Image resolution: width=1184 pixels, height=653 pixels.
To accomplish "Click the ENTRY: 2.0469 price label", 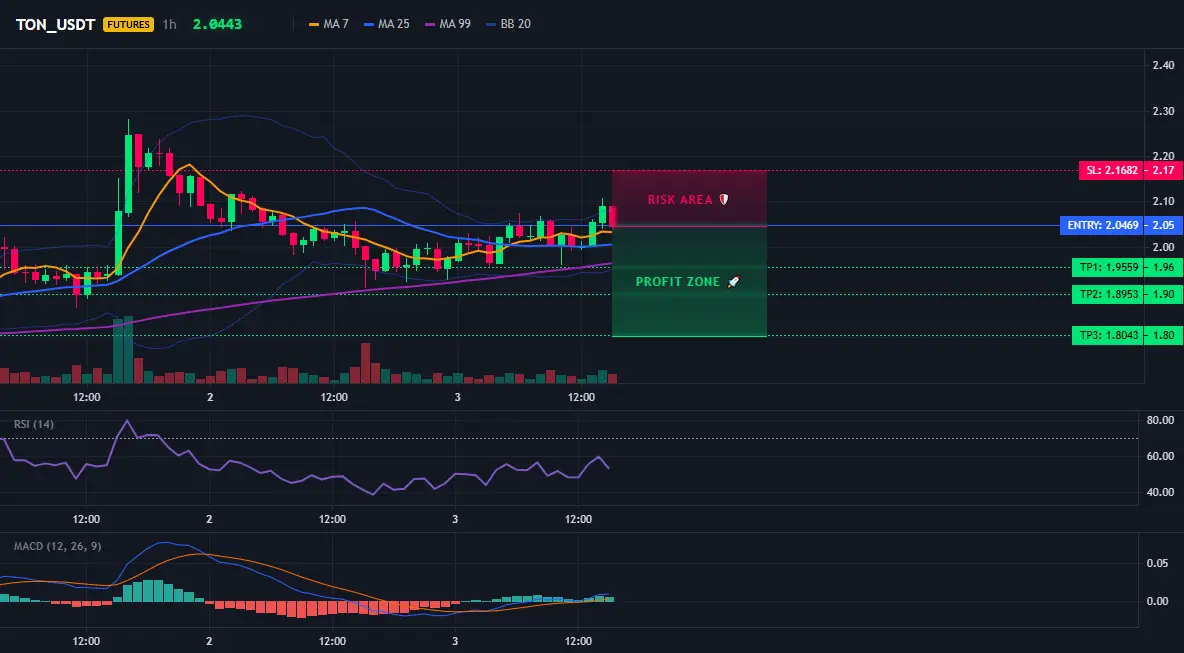I will 1102,225.
